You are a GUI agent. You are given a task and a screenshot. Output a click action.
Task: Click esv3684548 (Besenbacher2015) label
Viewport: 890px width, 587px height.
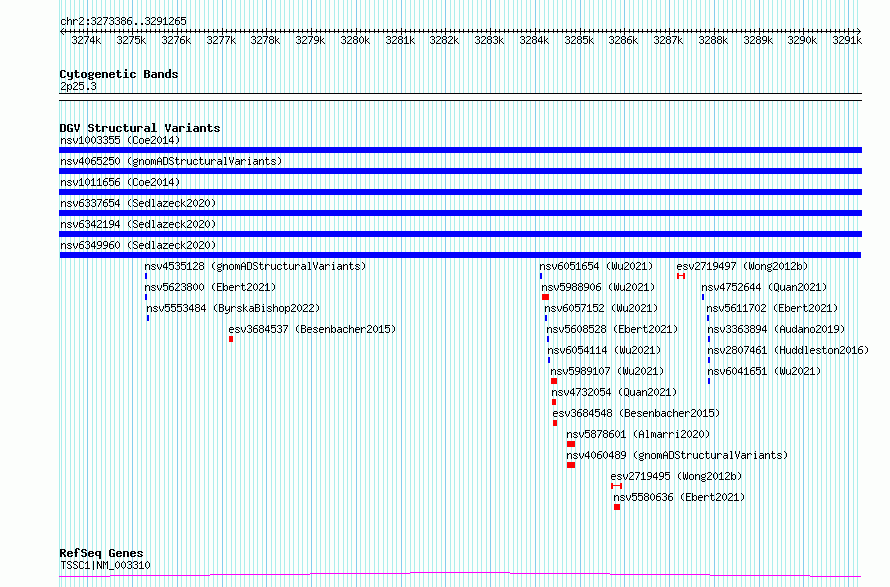(636, 413)
